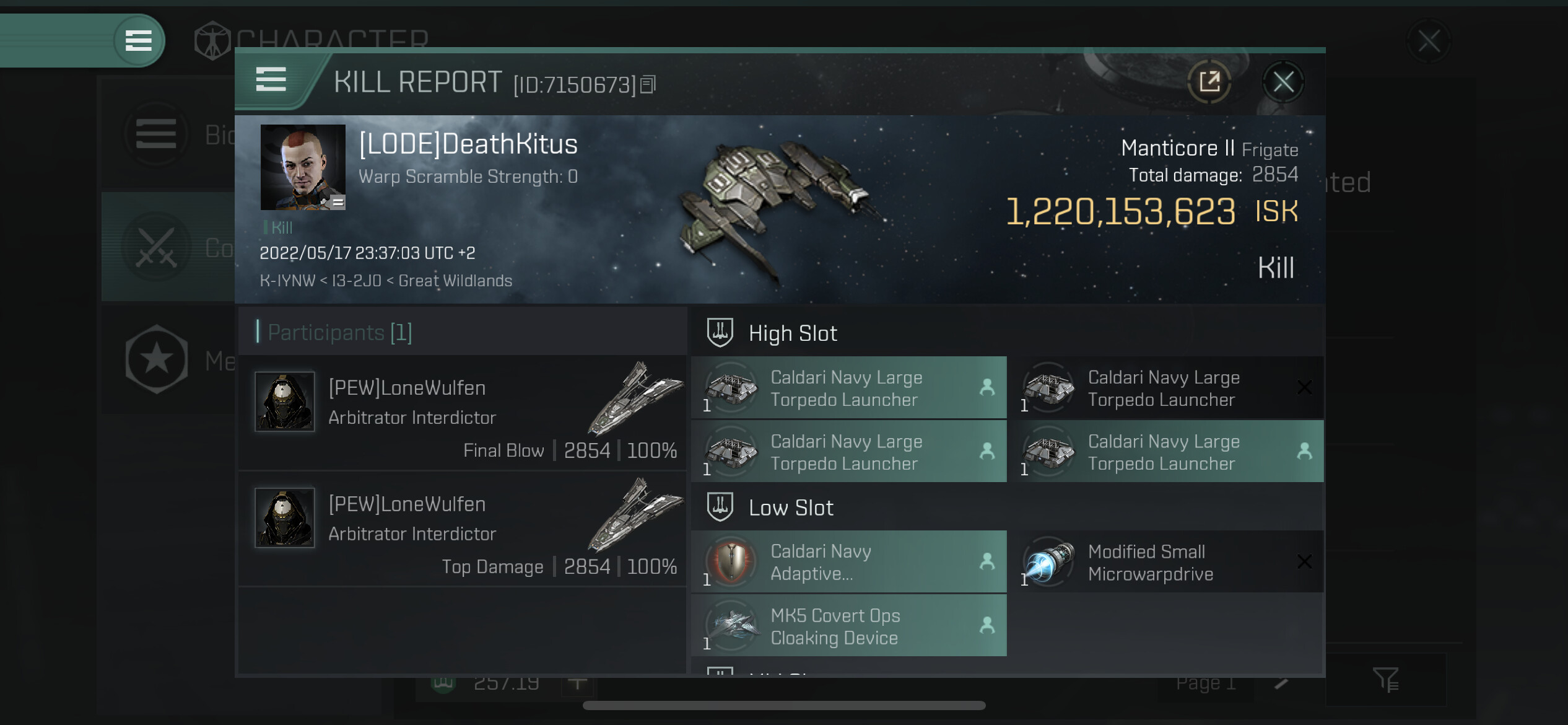Select the MK5 Covert Ops Cloaking Device
Viewport: 1568px width, 725px height.
pyautogui.click(x=848, y=626)
